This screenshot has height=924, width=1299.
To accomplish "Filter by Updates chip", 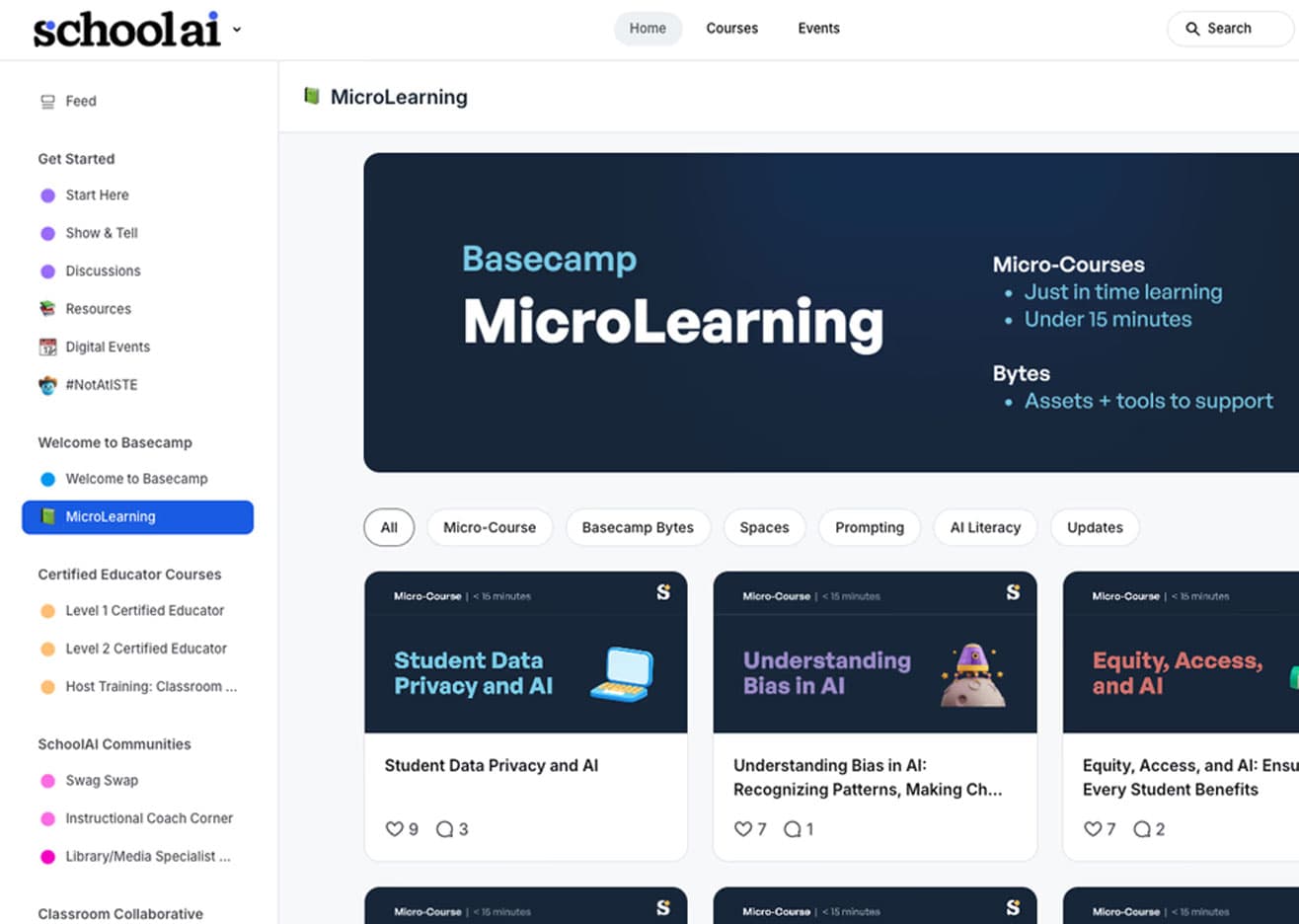I will 1095,527.
